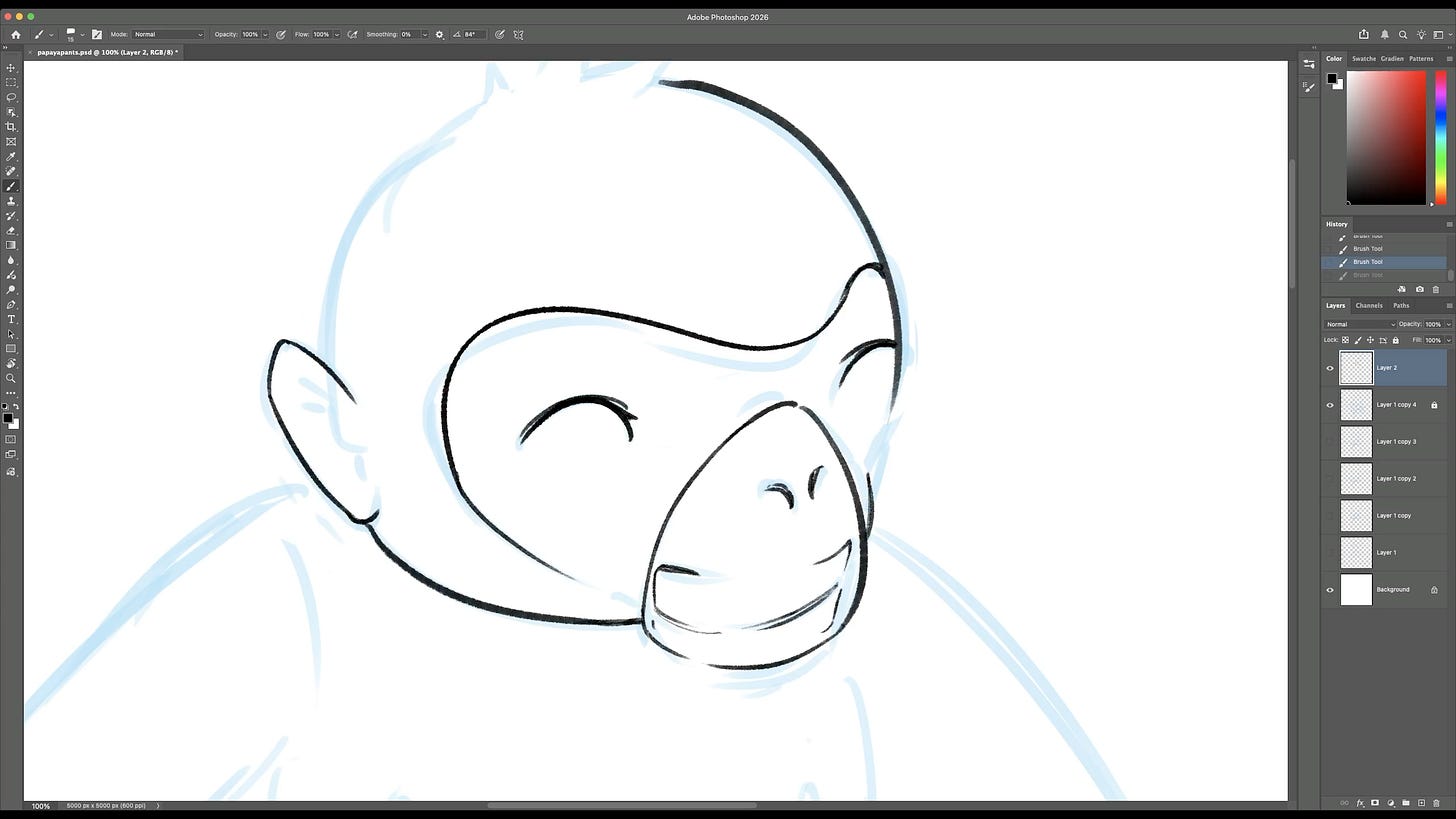
Task: Click the Home icon in options bar
Action: pyautogui.click(x=15, y=34)
